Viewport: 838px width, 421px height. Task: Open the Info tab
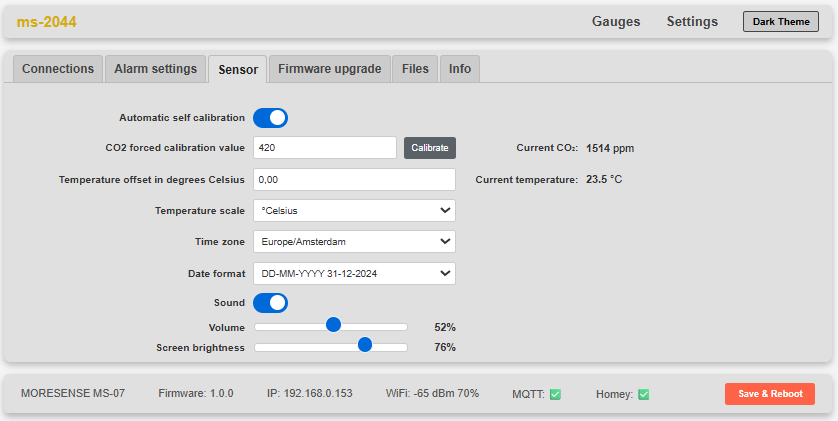click(460, 69)
